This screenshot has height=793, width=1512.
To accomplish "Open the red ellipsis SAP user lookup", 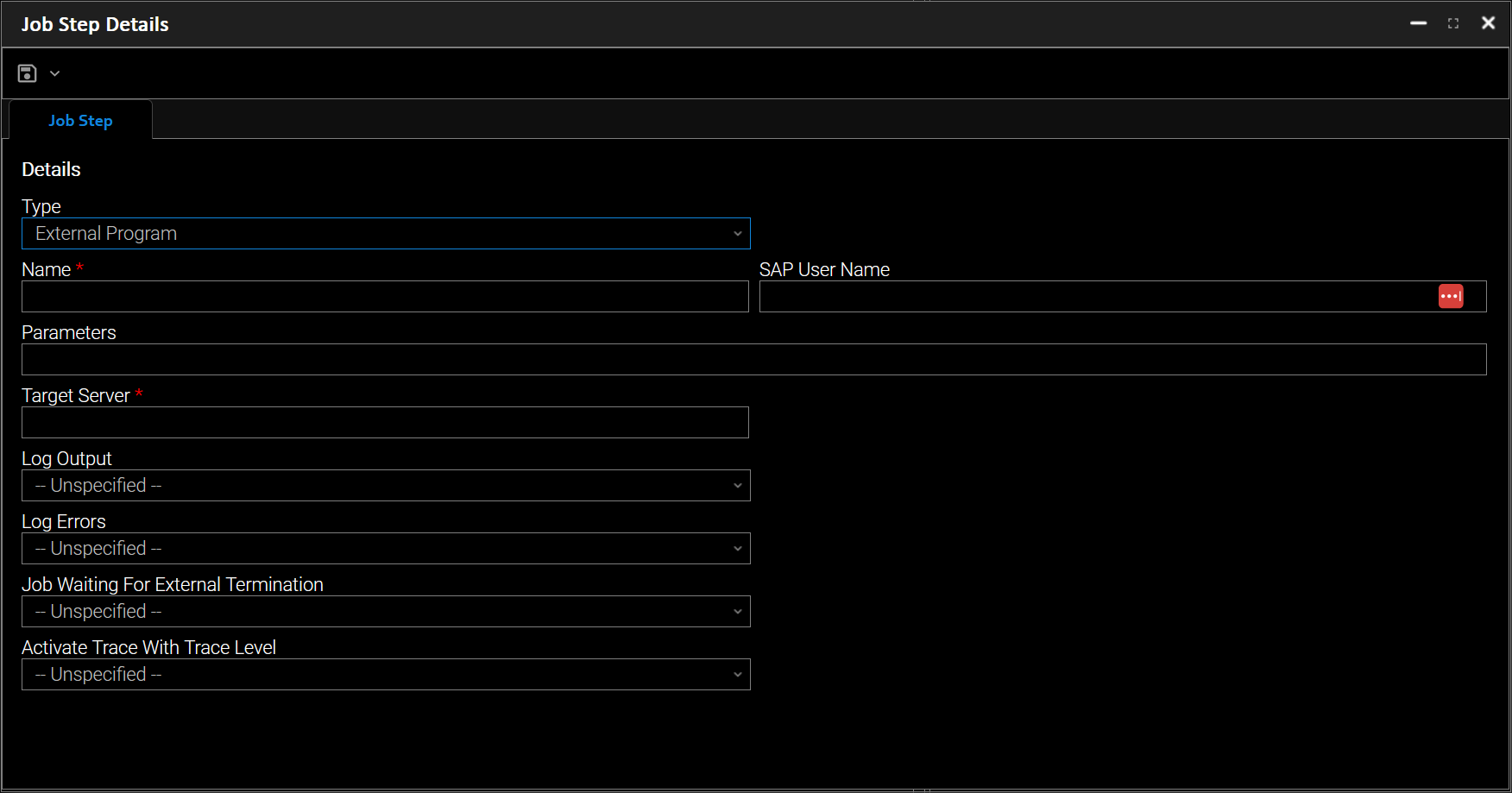I will click(1450, 296).
